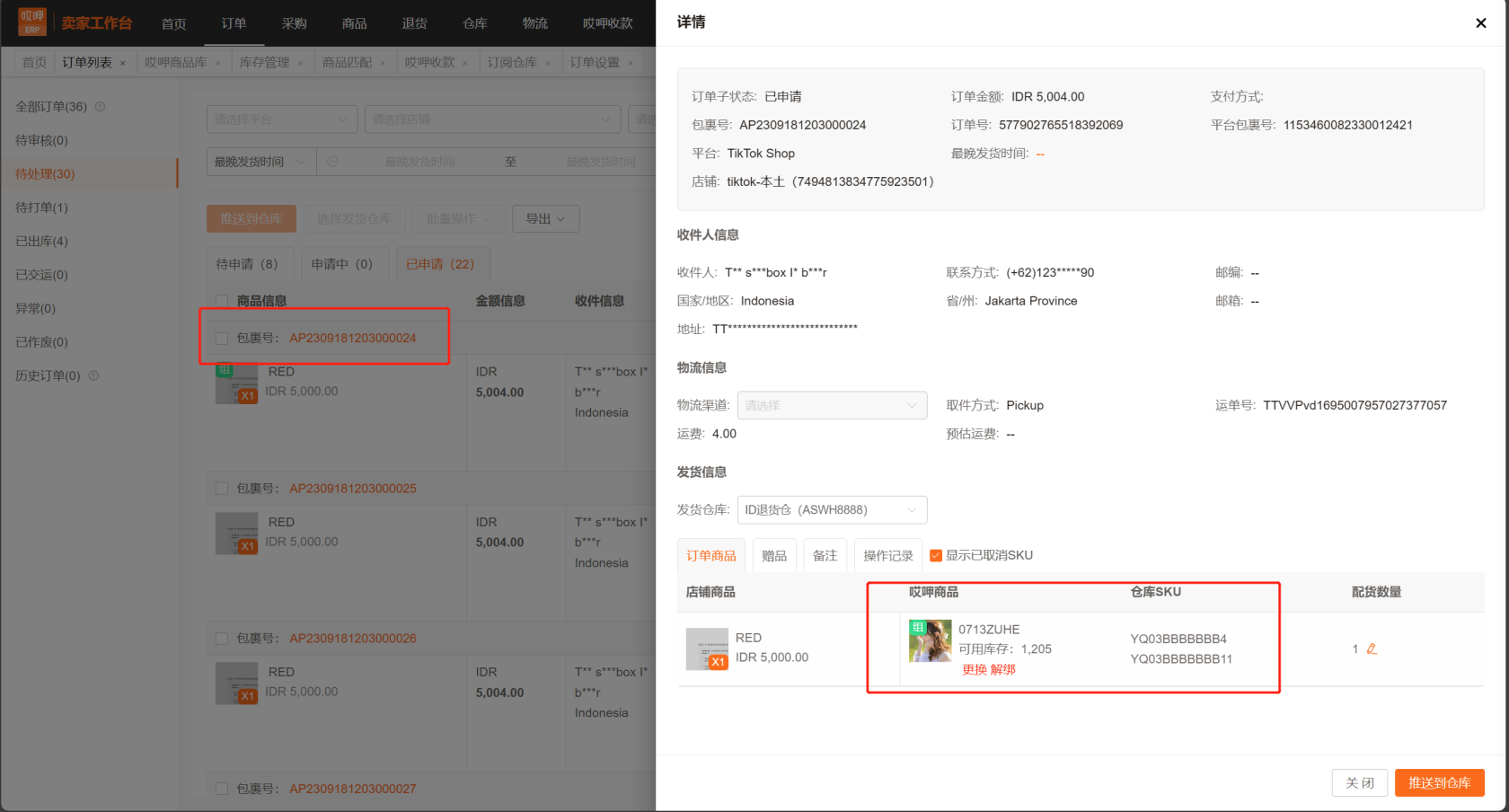The image size is (1509, 812).
Task: Switch to the 备注 tab
Action: (825, 555)
